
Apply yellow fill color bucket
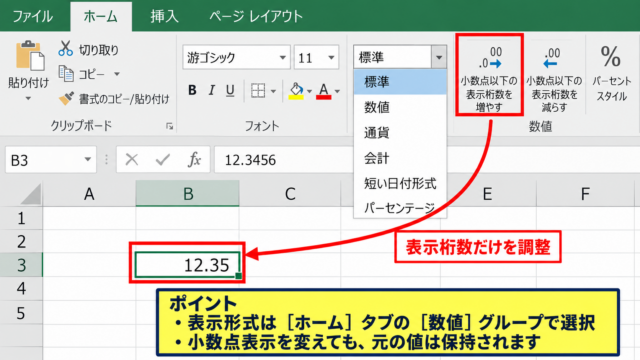tap(296, 91)
